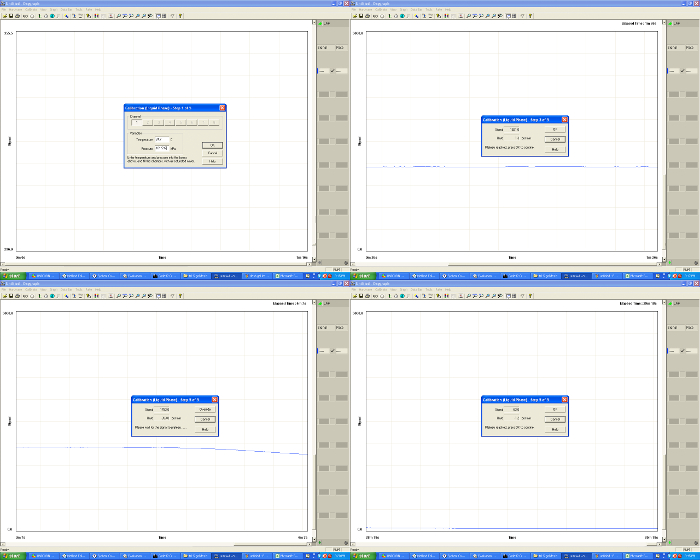
Task: Toggle the channel checkbox in bottom-left side panel
Action: [x=333, y=351]
